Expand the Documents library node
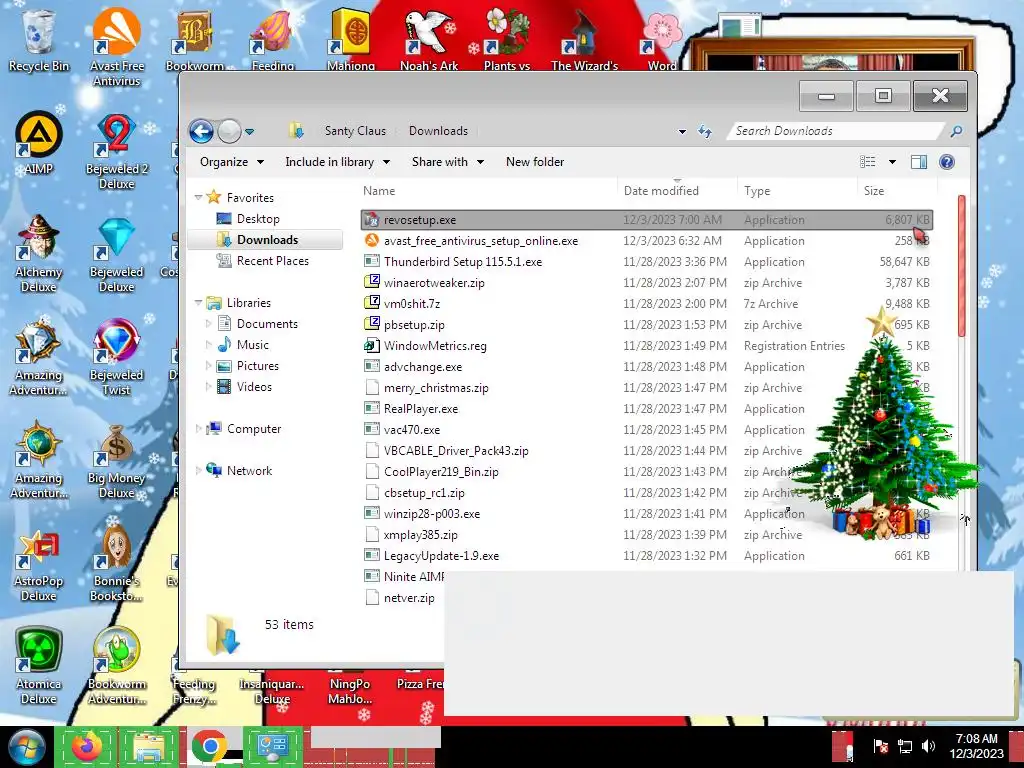 (x=208, y=323)
